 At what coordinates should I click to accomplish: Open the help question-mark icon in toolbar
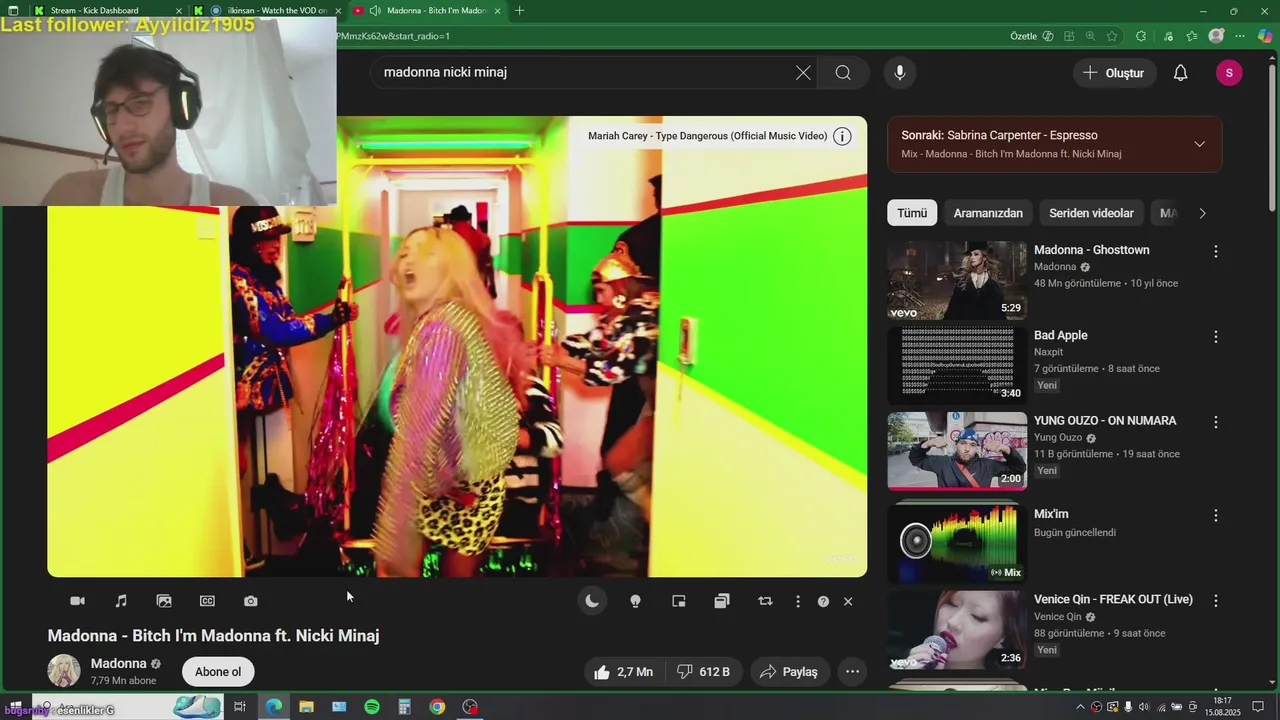point(823,601)
